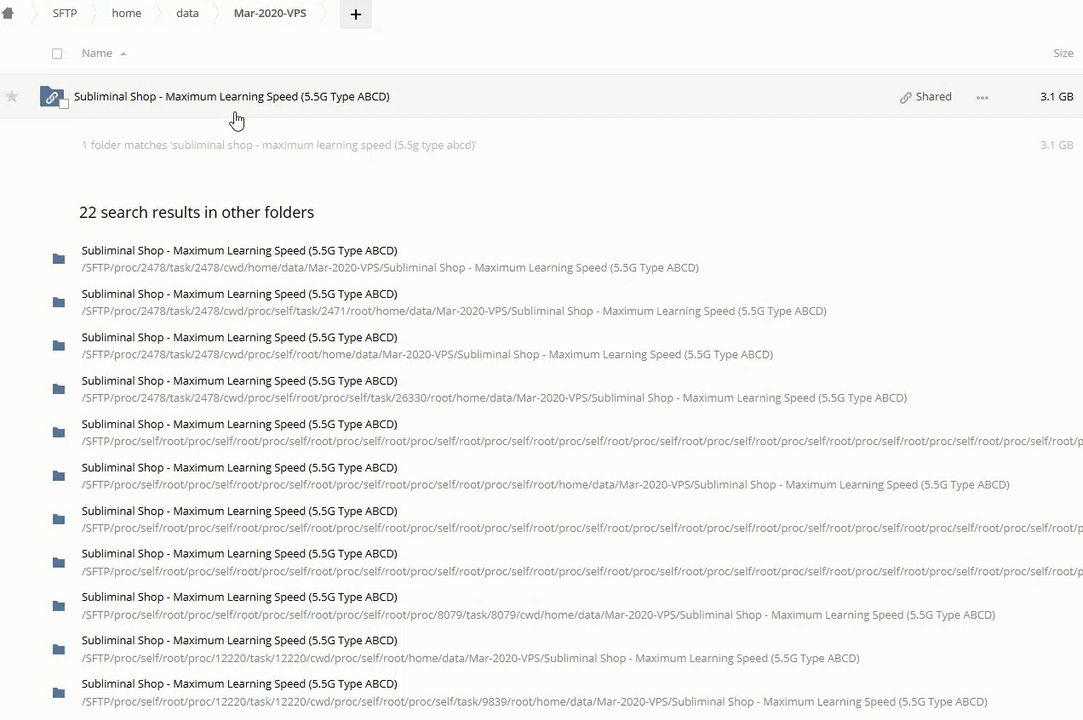
Task: Toggle the select-all checkbox in header
Action: click(x=57, y=53)
